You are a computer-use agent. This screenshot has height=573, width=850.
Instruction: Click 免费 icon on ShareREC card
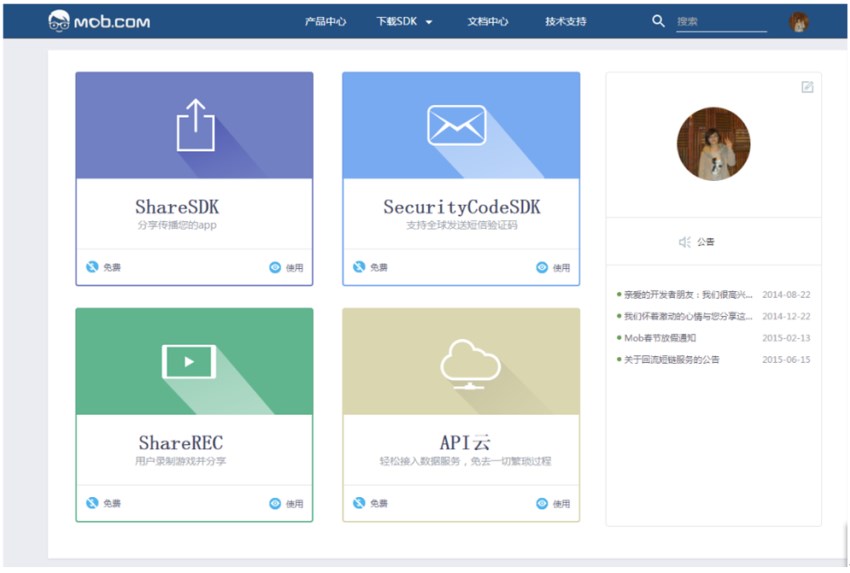click(x=92, y=503)
